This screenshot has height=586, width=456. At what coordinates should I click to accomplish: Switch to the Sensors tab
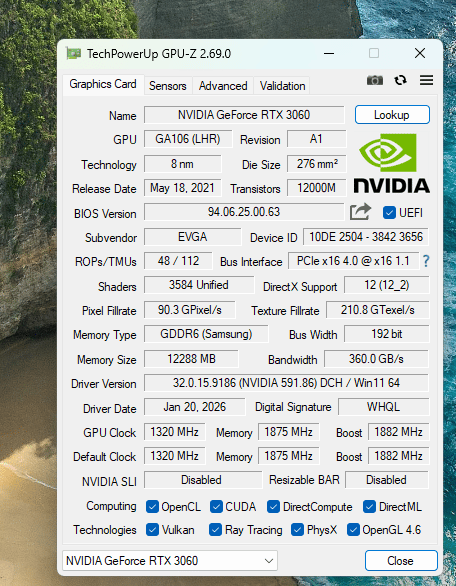point(167,86)
